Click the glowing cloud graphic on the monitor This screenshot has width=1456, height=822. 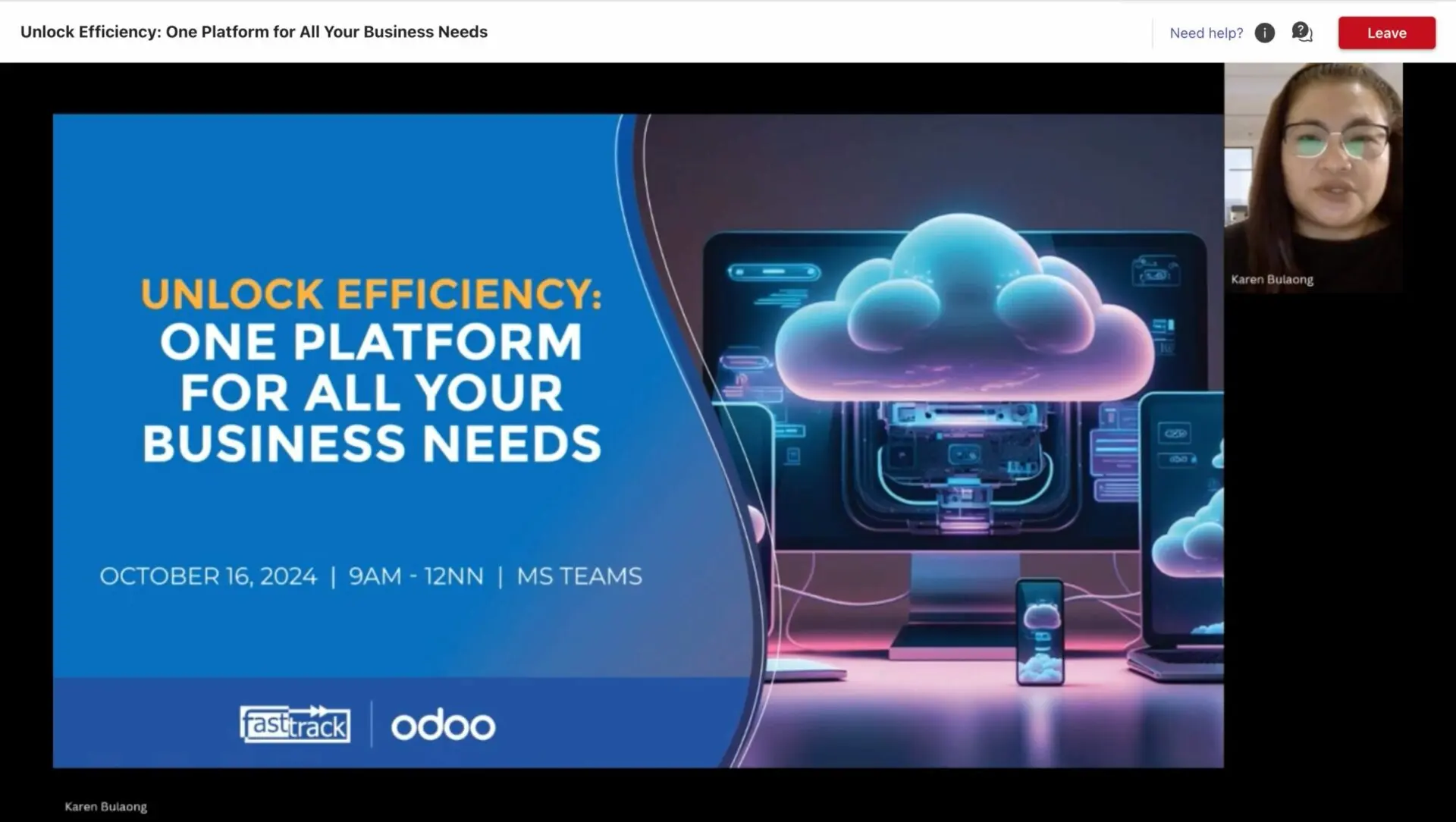click(963, 318)
